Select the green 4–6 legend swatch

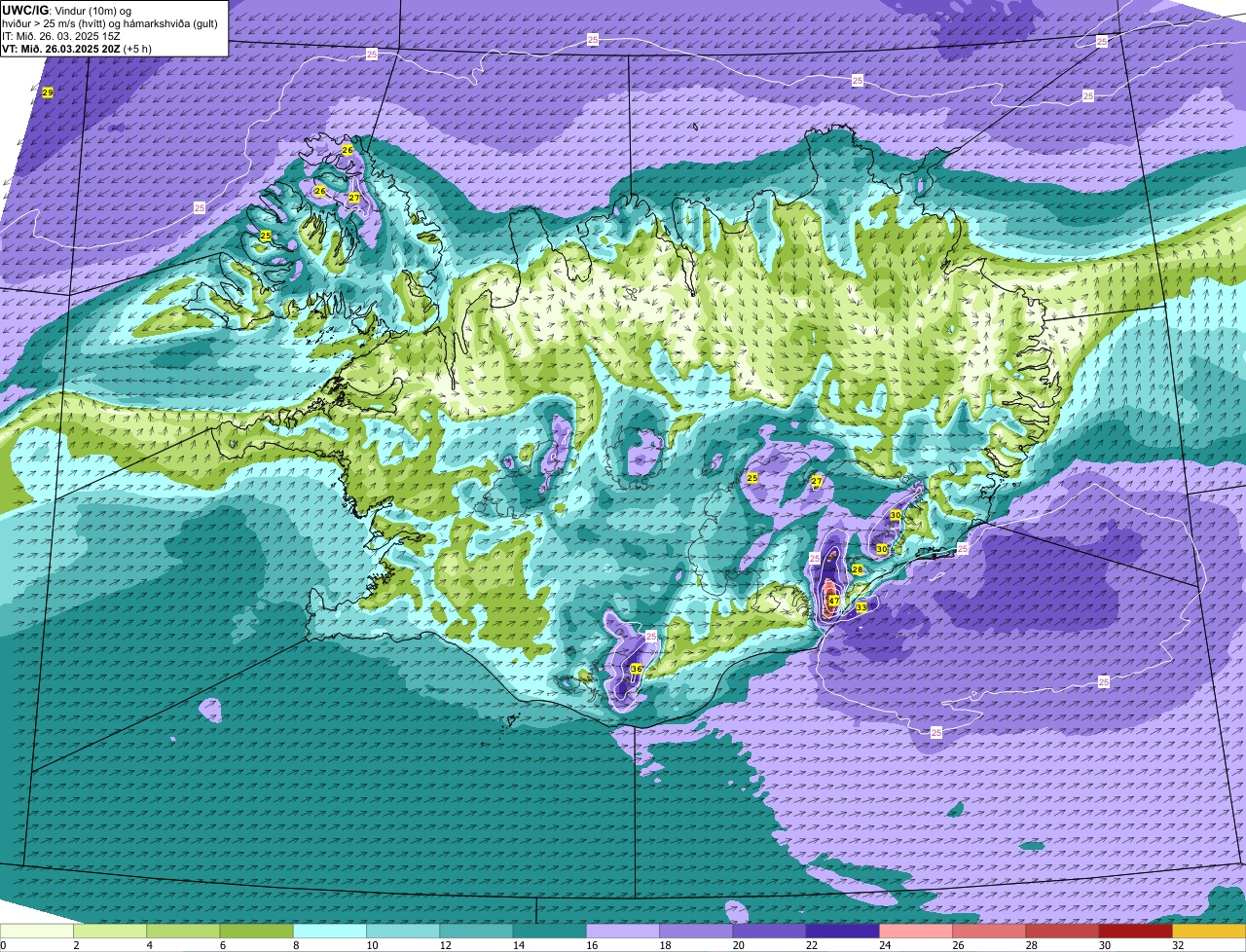point(183,931)
